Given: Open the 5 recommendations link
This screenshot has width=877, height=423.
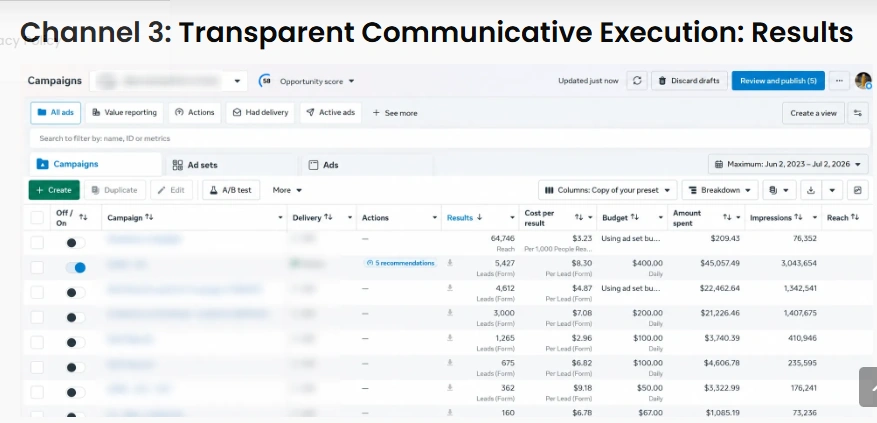Looking at the screenshot, I should pos(400,263).
